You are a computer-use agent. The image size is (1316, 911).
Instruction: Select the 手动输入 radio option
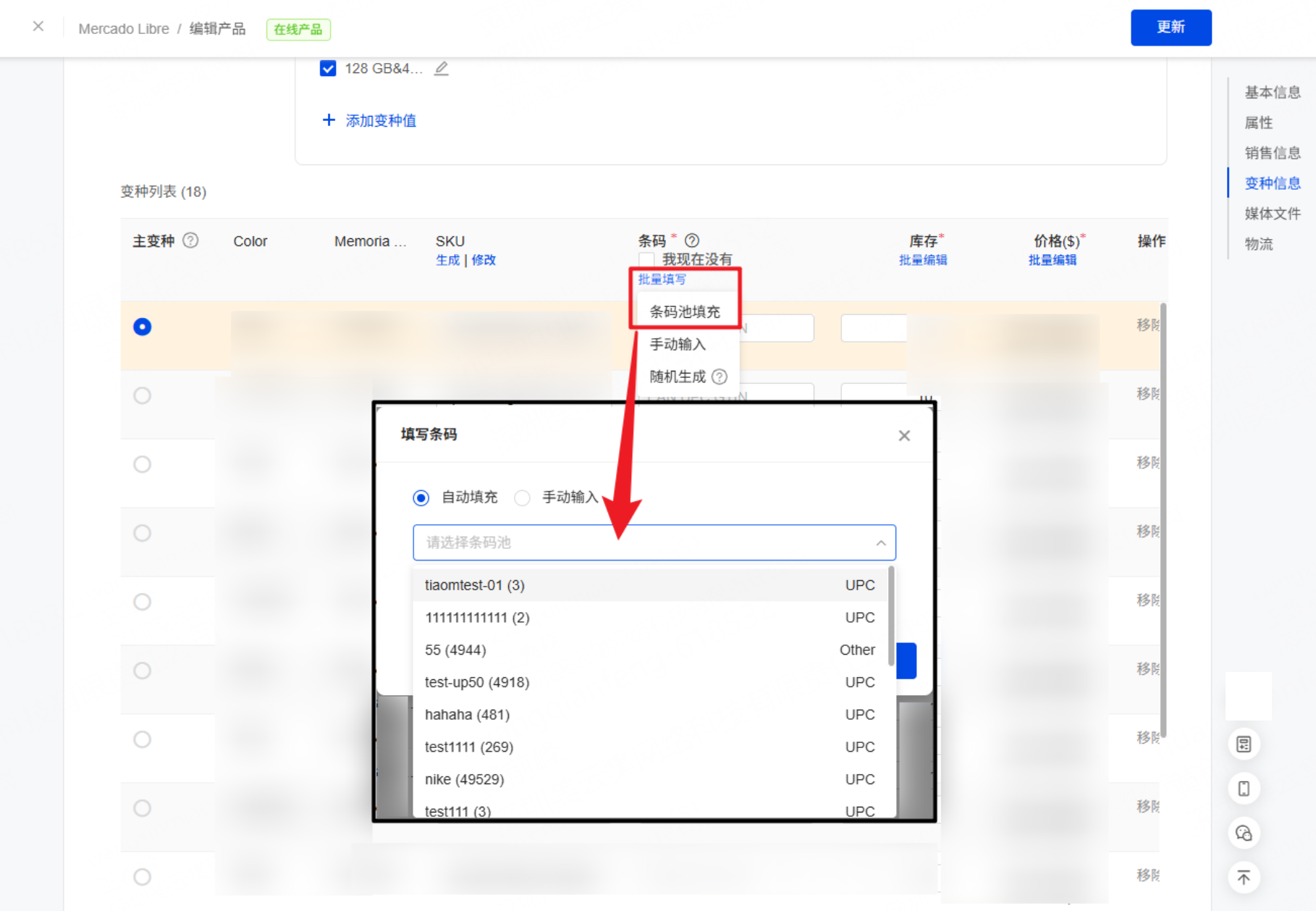point(523,498)
